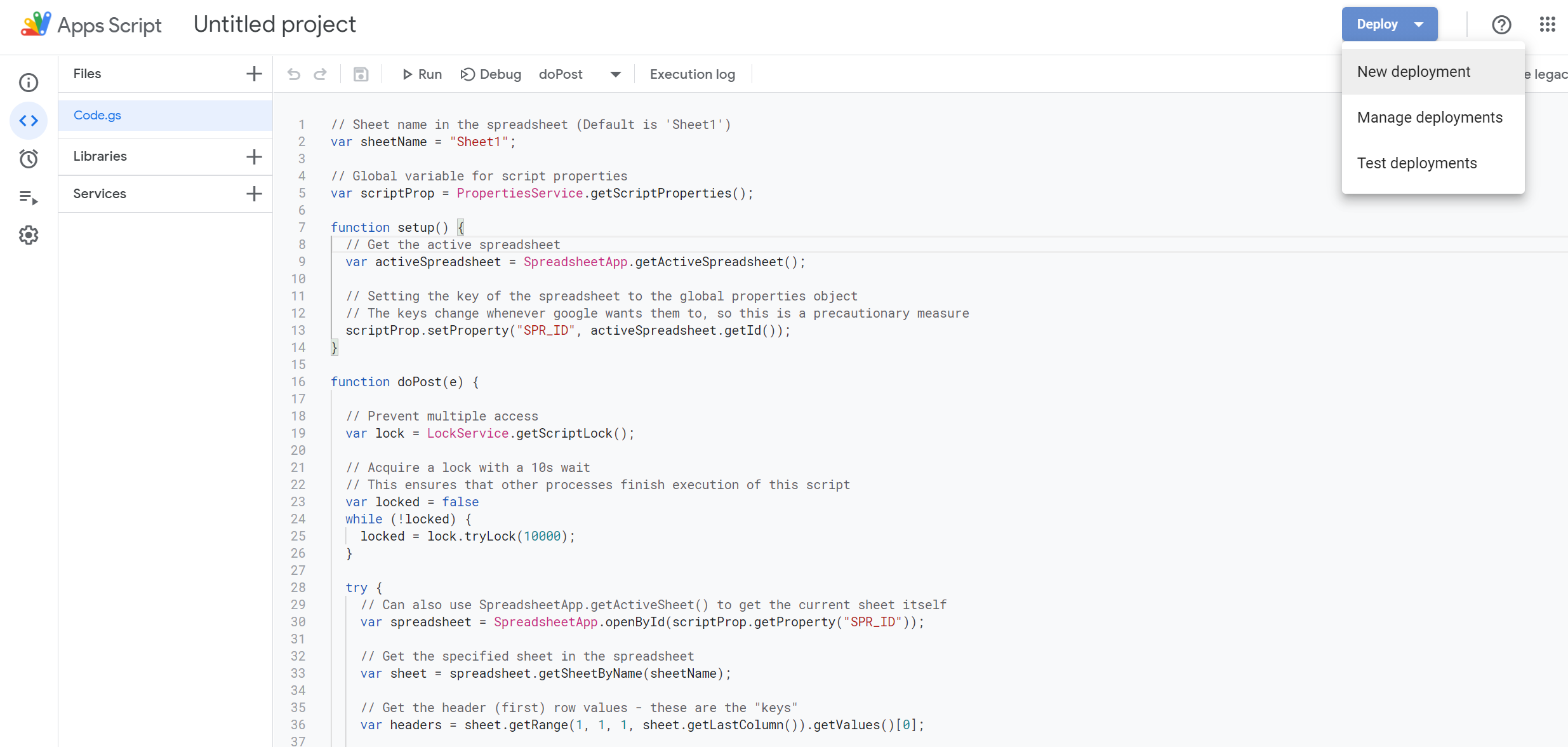
Task: Click the Undo arrow in toolbar
Action: click(x=293, y=74)
